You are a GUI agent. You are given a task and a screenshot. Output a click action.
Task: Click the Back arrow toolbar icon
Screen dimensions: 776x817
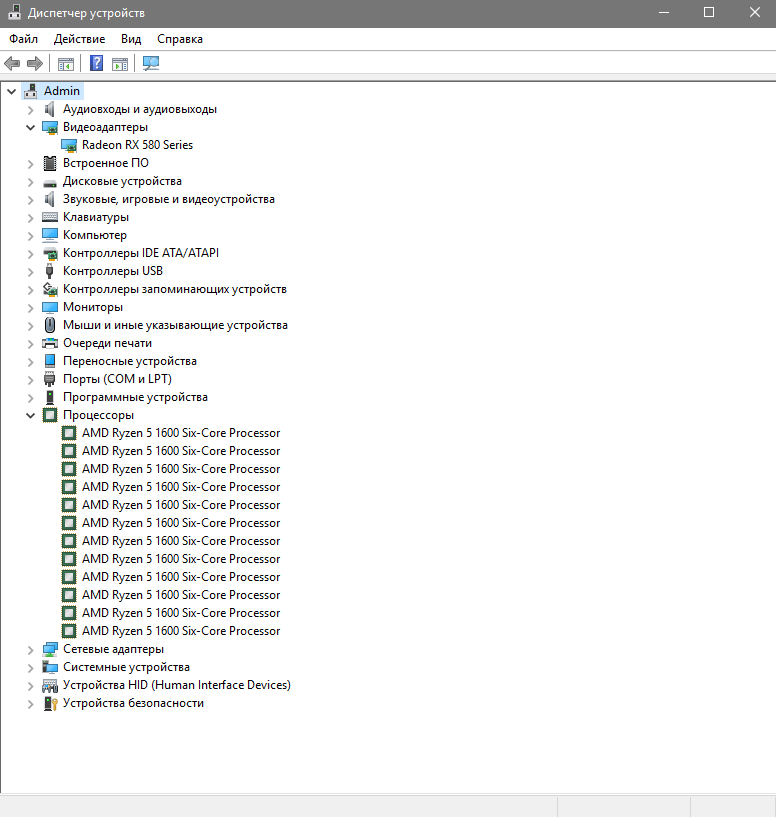(12, 64)
